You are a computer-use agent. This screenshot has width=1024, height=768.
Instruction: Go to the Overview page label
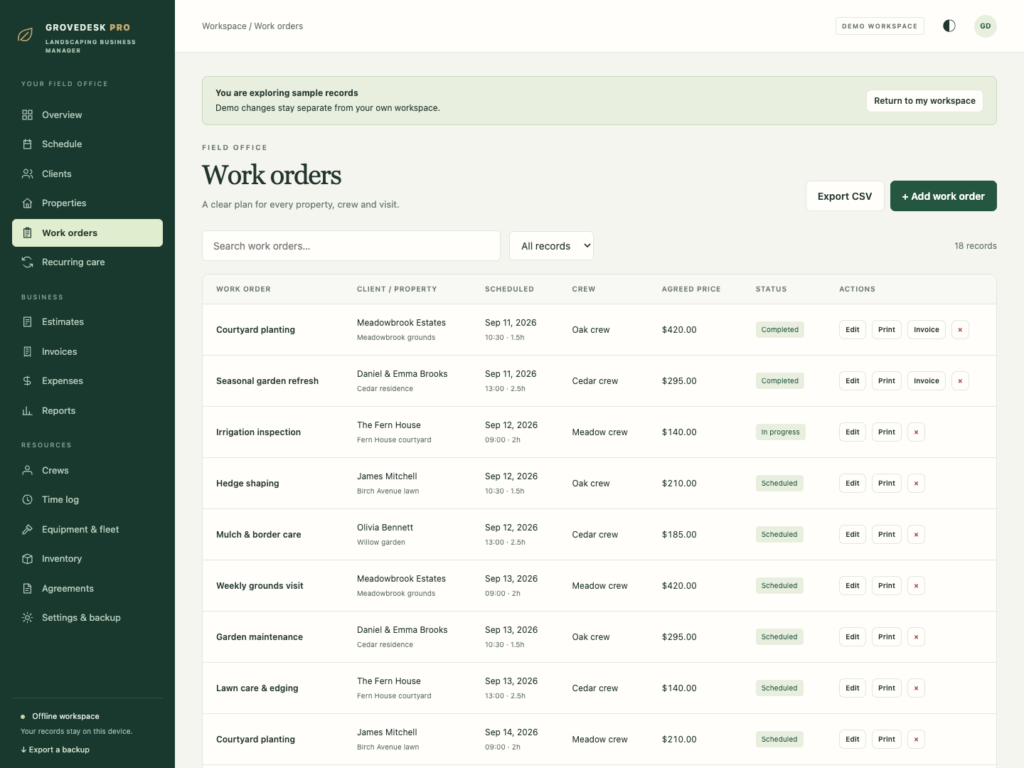(x=62, y=115)
